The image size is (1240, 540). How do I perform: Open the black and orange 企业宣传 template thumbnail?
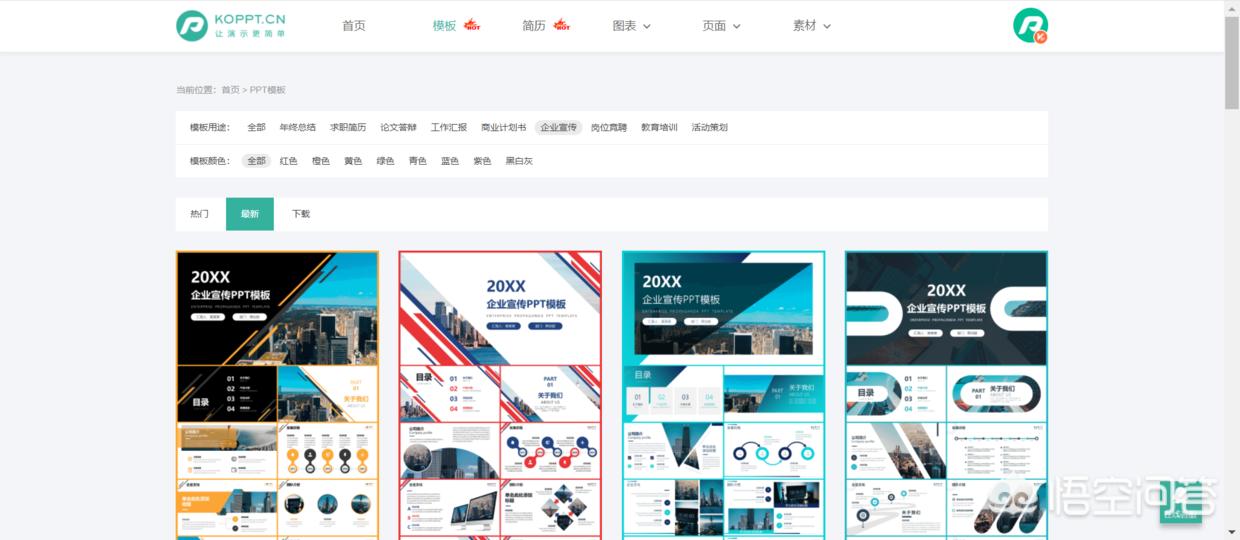click(x=277, y=395)
